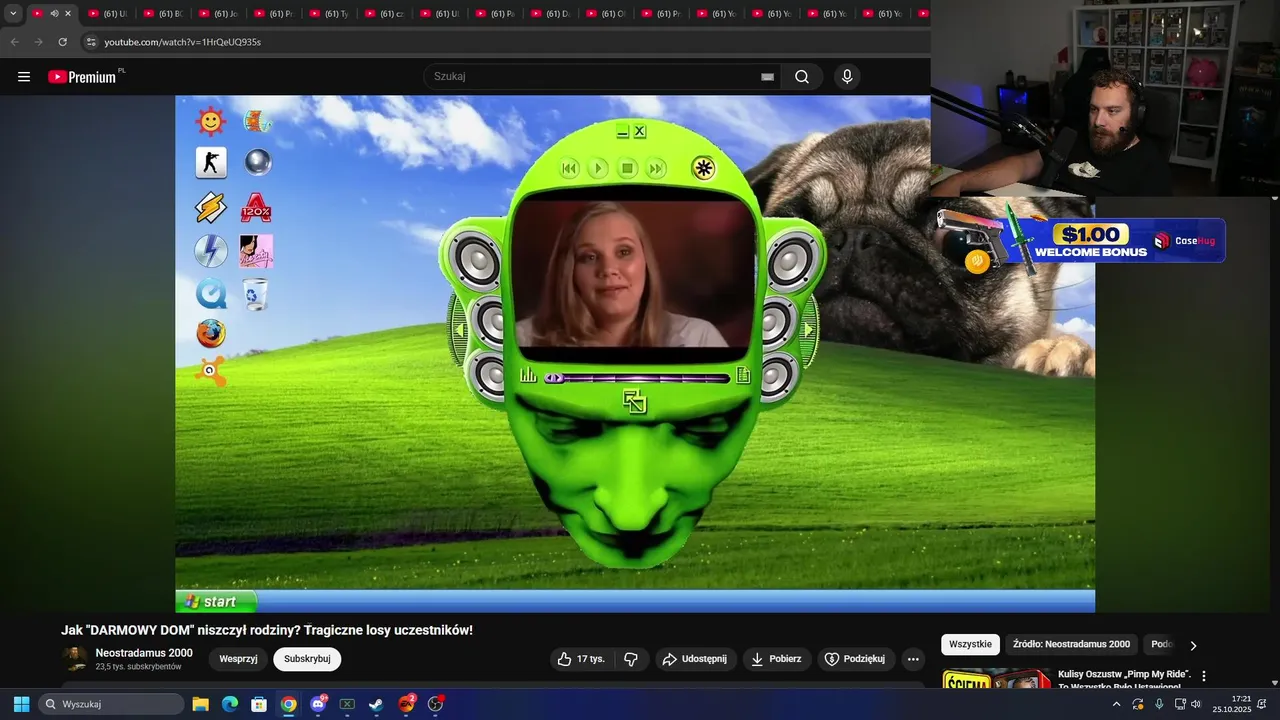Show next filter chips arrow
1280x720 pixels.
point(1193,645)
